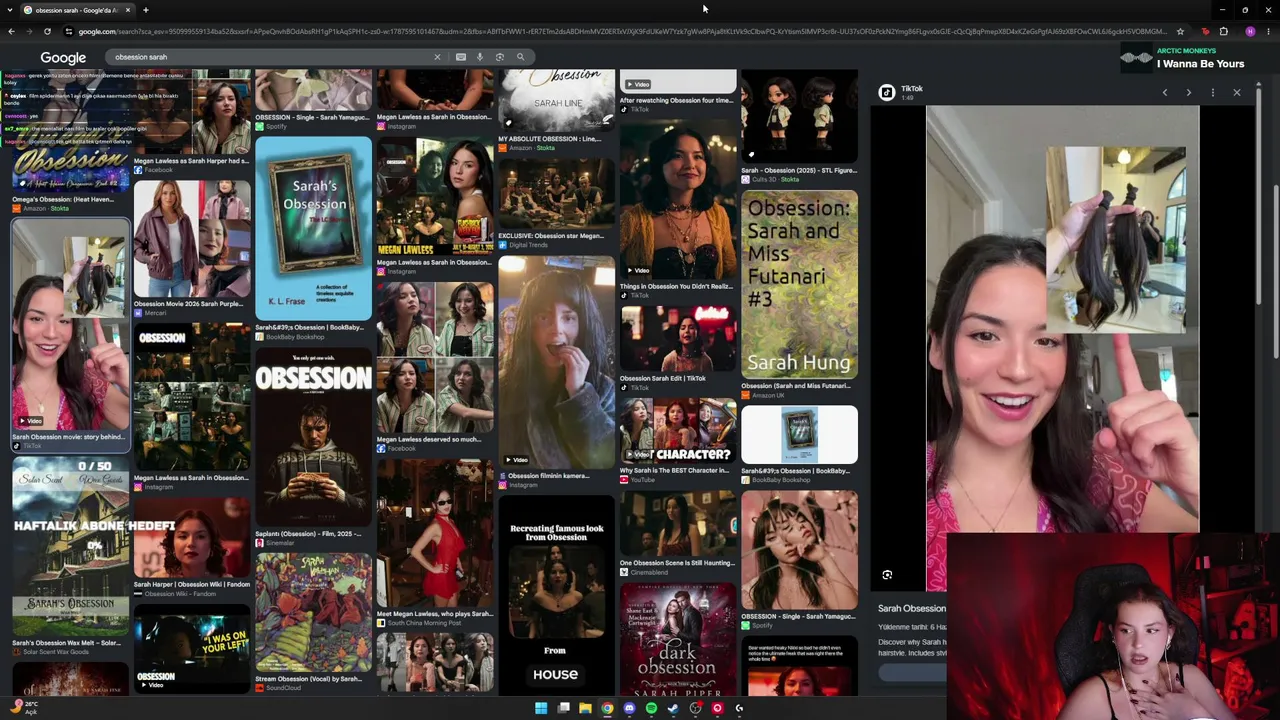Open the 'I WAS ON YOUR LEFT' video thumbnail
Screen dimensions: 1280x720
(192, 648)
